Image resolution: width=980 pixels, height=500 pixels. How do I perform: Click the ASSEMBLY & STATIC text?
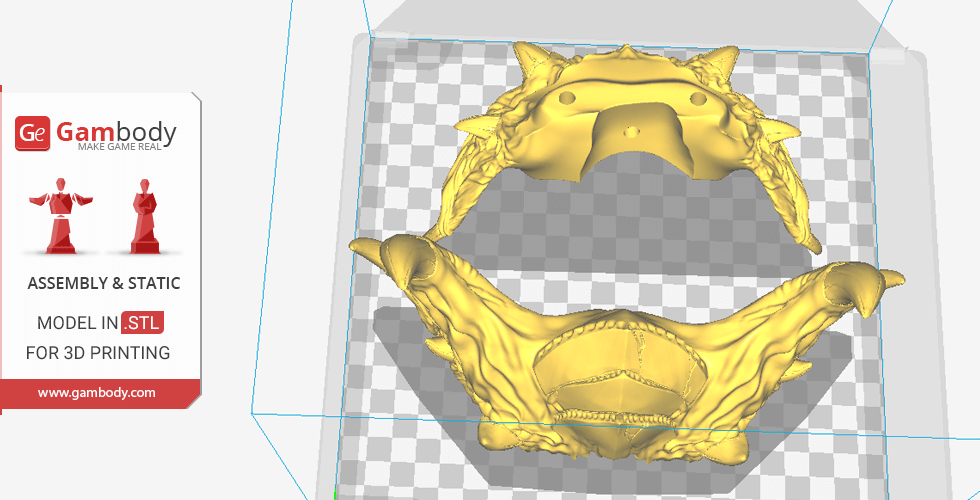pyautogui.click(x=104, y=283)
